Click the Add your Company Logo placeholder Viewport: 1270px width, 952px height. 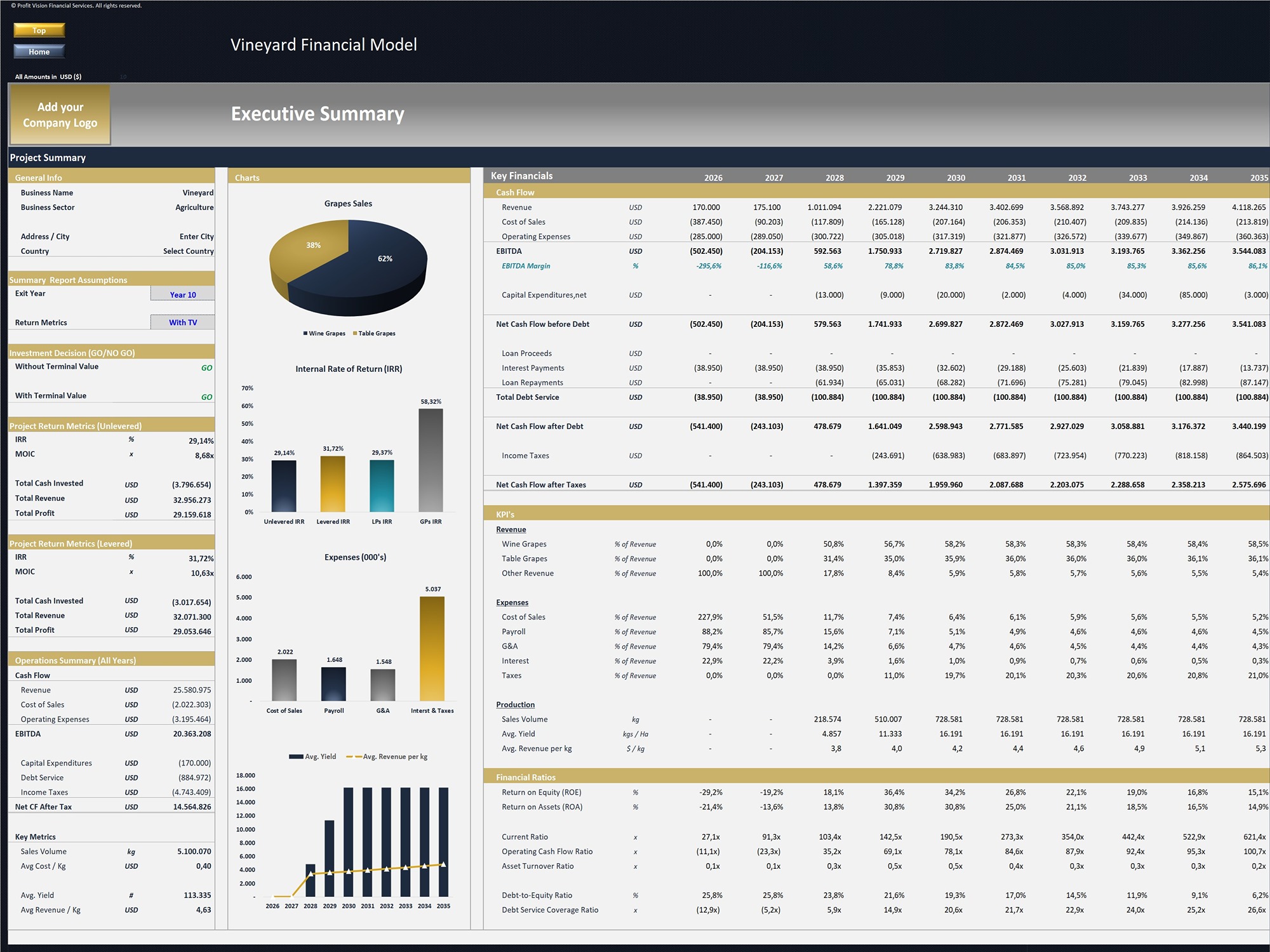click(x=60, y=115)
